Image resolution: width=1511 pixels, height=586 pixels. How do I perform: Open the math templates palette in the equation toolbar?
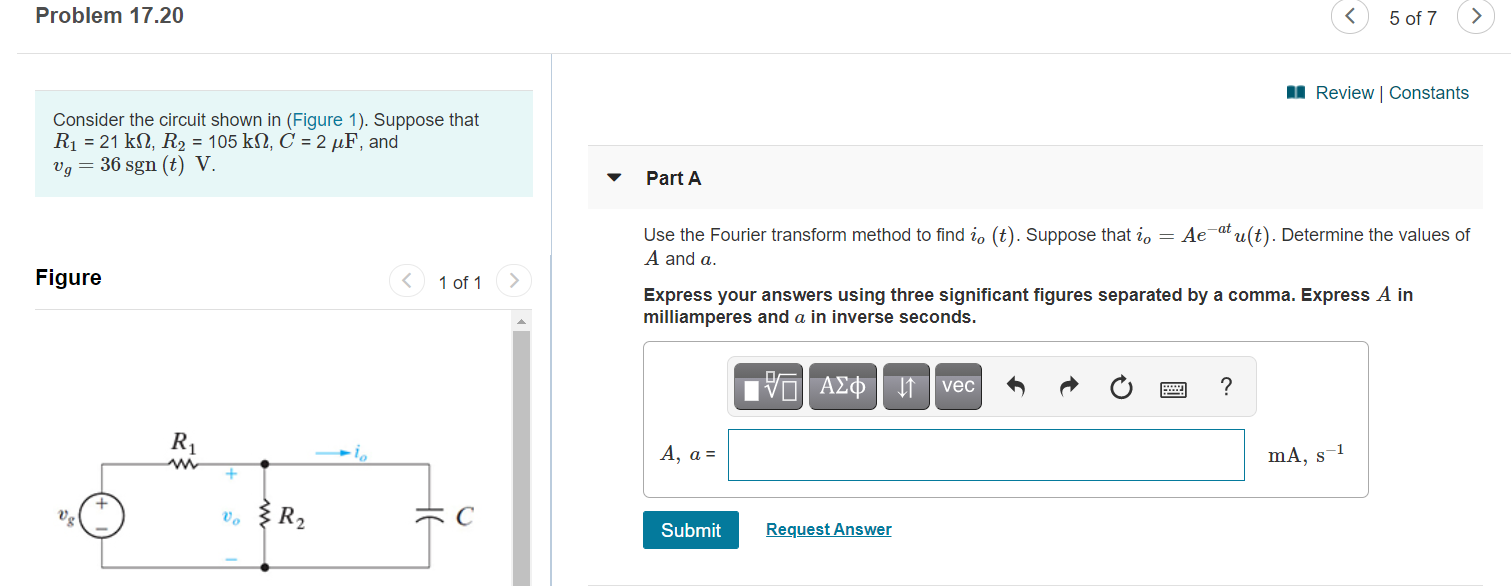(766, 387)
